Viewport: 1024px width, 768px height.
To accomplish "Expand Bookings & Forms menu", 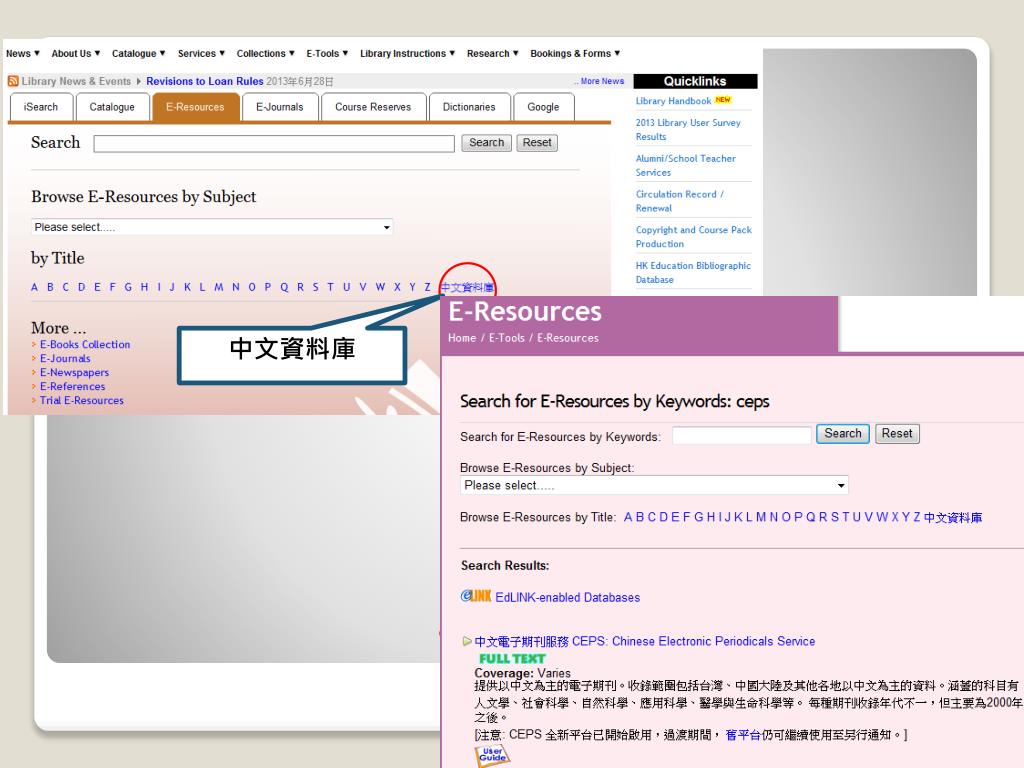I will coord(575,54).
